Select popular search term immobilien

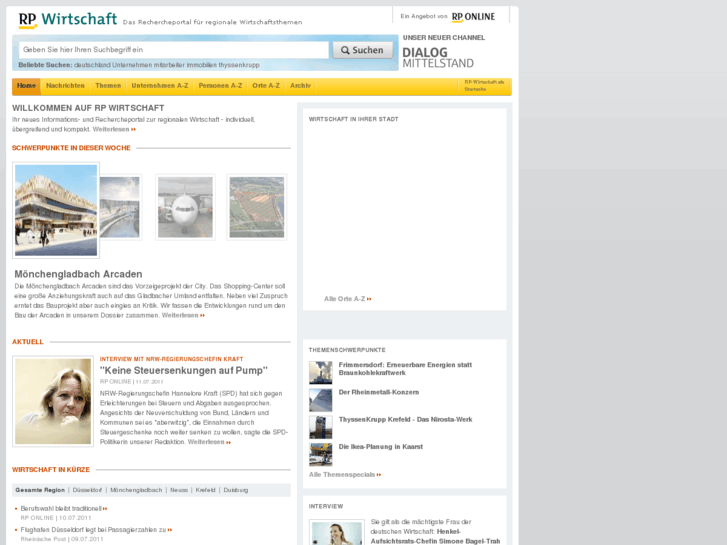click(202, 65)
